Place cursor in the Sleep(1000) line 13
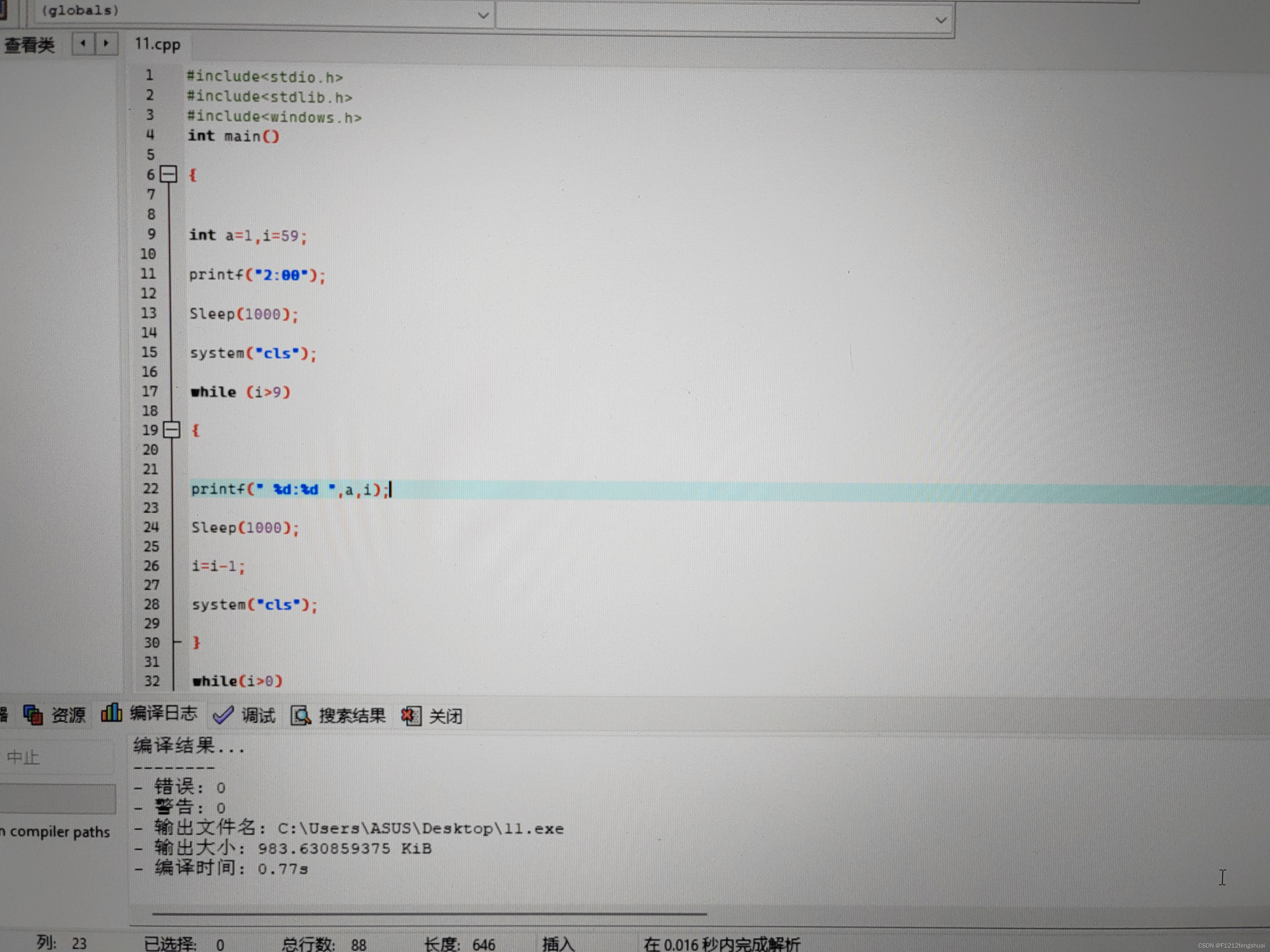 [x=244, y=314]
